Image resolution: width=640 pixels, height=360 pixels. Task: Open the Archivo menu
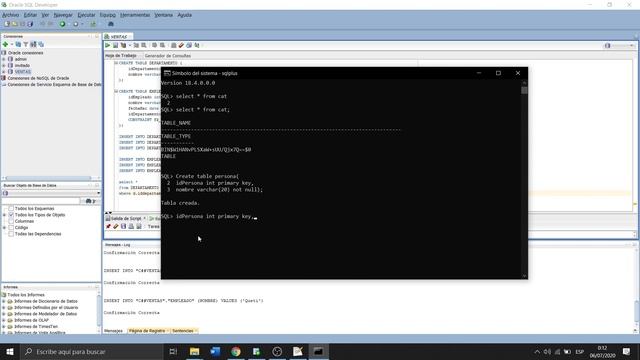coord(11,15)
